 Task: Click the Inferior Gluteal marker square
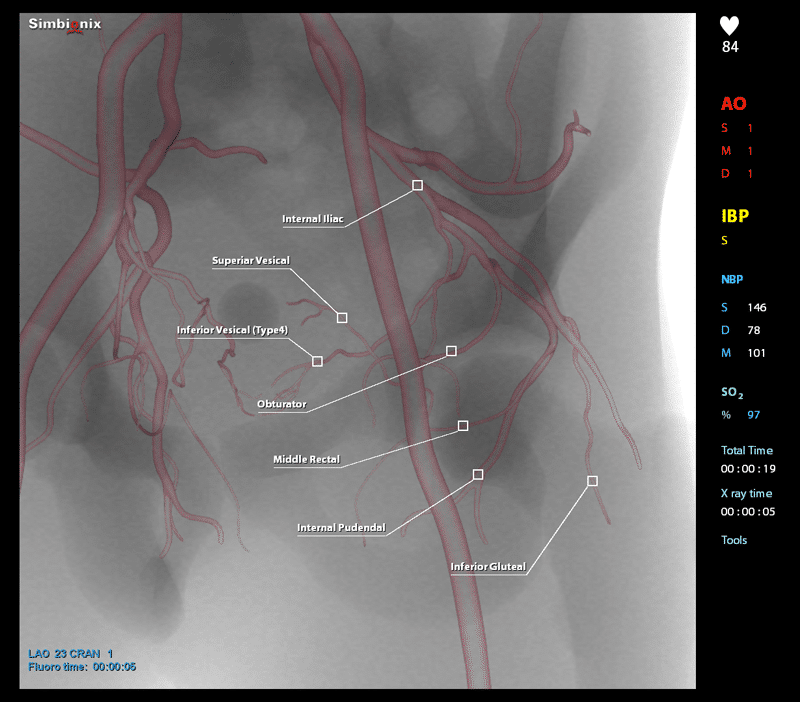pyautogui.click(x=592, y=481)
